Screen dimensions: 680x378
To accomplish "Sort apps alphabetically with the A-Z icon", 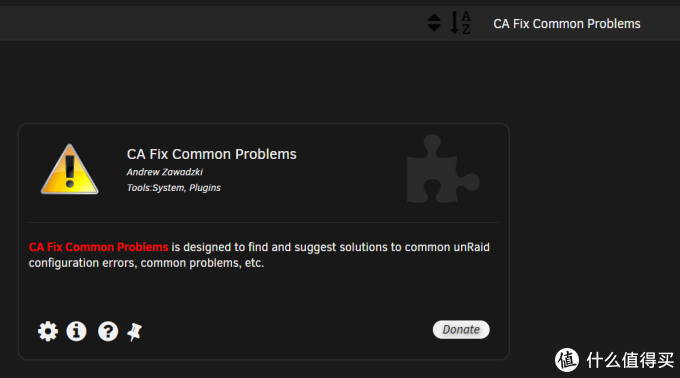I will tap(460, 23).
